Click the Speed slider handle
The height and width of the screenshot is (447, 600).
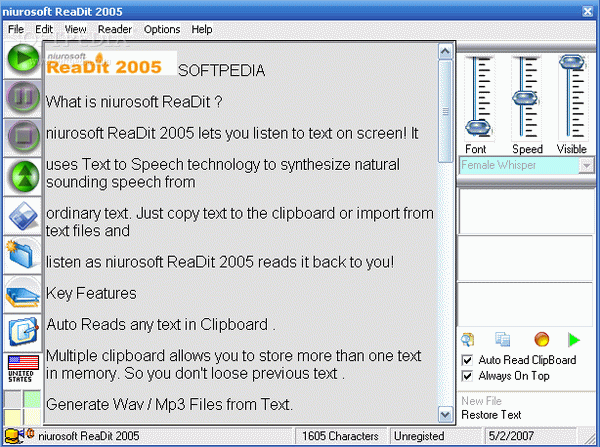pyautogui.click(x=526, y=97)
